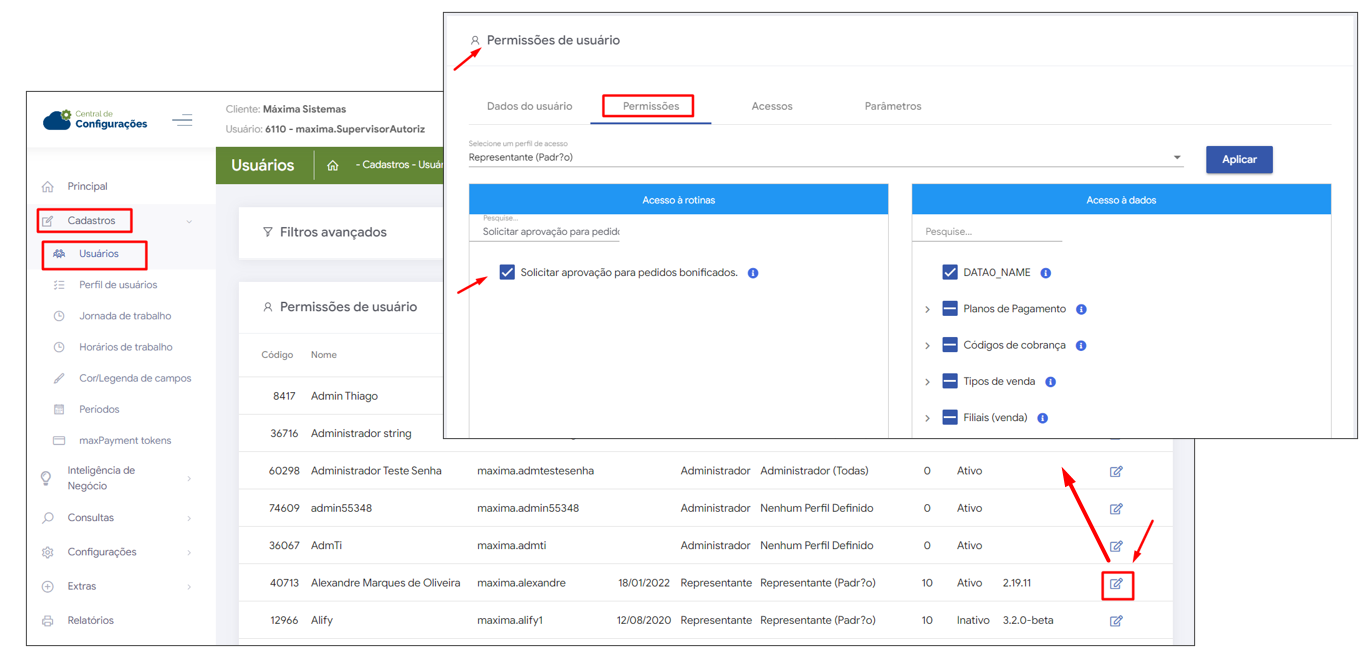Toggle the Códigos de cobrança checkbox
Viewport: 1368px width, 660px height.
pos(950,345)
